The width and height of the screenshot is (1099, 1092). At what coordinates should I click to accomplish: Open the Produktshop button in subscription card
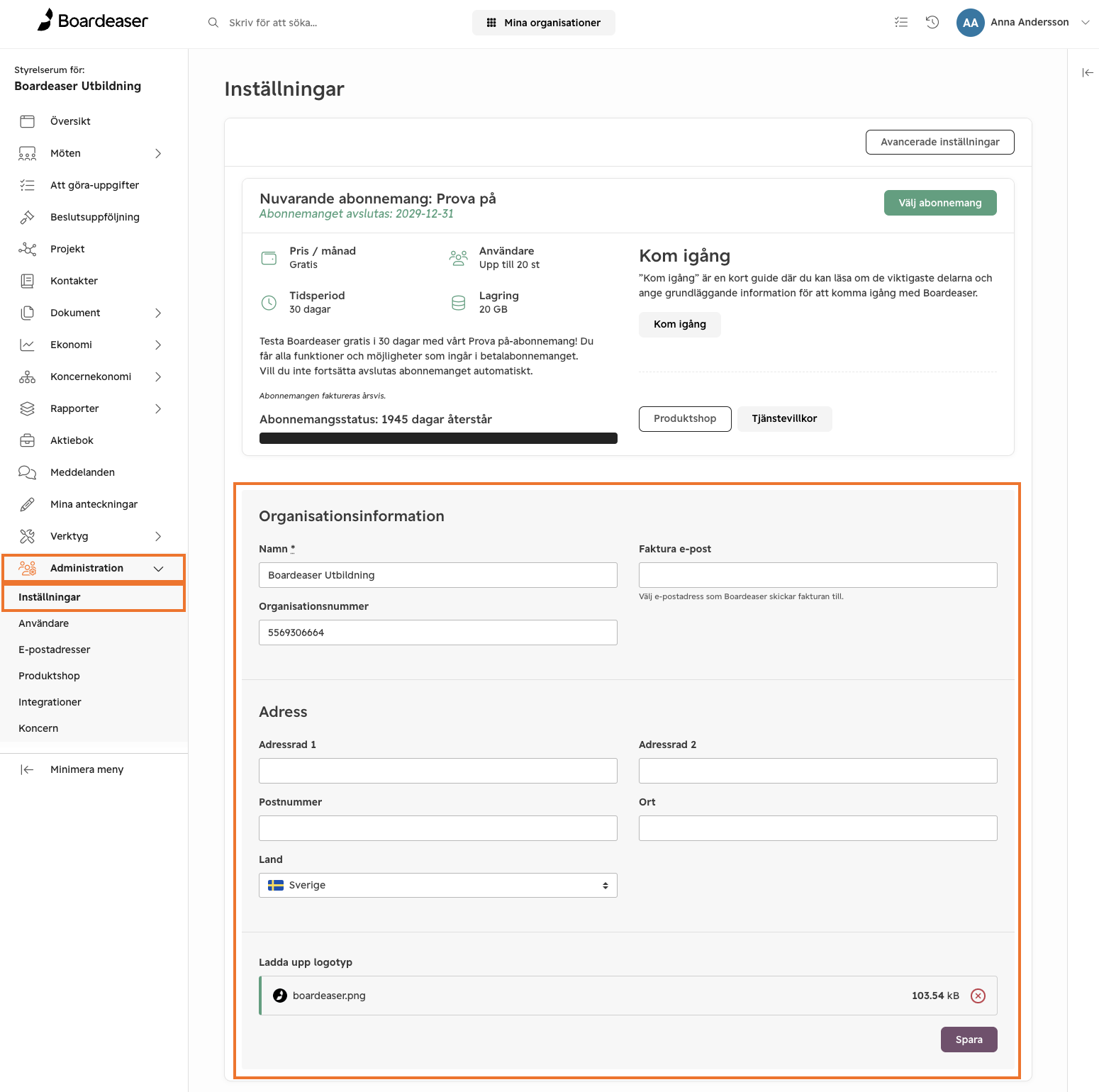(x=684, y=418)
